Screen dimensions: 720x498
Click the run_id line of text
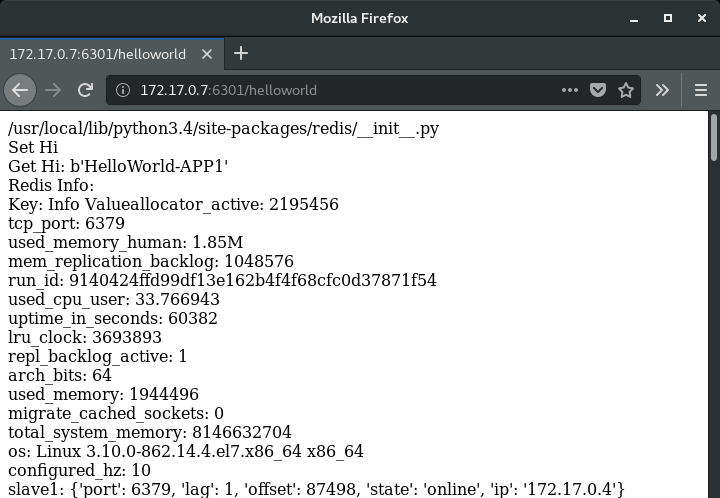(222, 280)
